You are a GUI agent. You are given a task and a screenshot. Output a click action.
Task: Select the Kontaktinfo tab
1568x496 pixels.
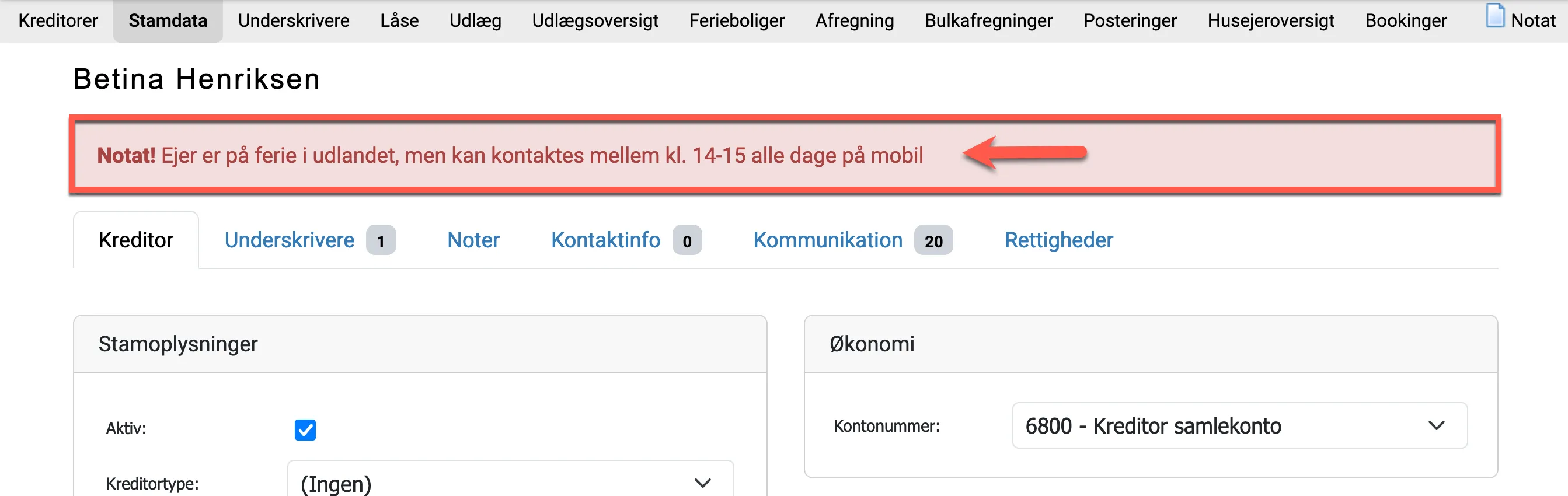click(x=605, y=240)
